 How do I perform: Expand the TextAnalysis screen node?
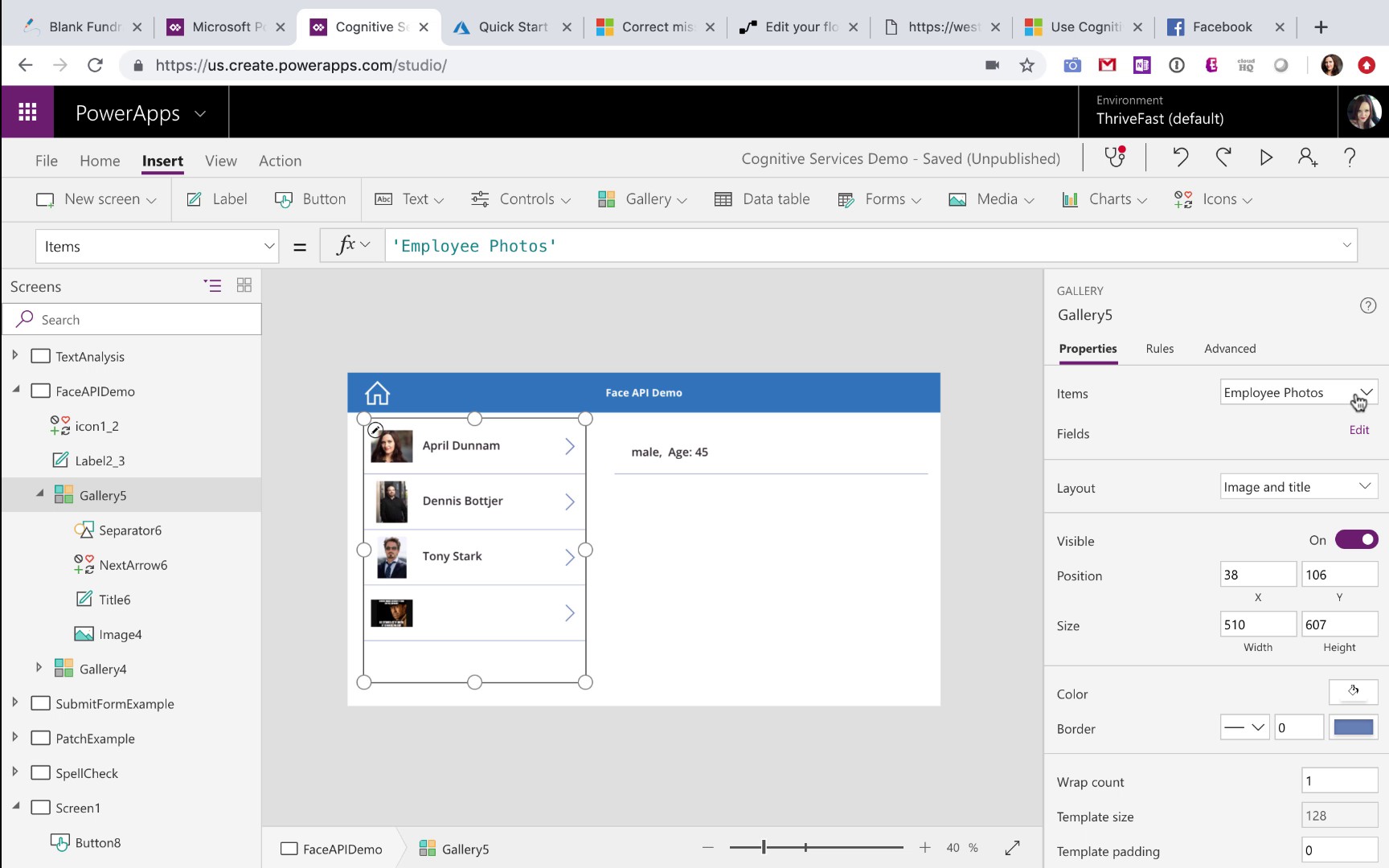(x=14, y=355)
